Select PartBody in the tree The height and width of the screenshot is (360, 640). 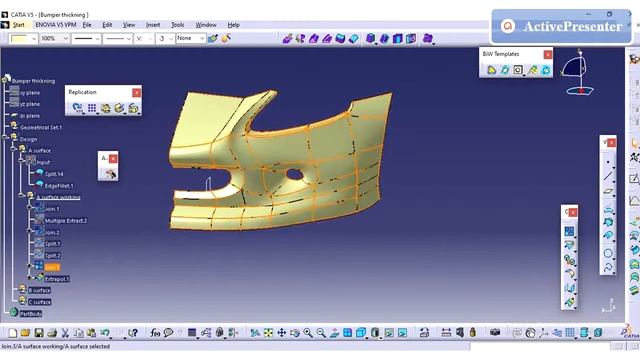coord(31,314)
